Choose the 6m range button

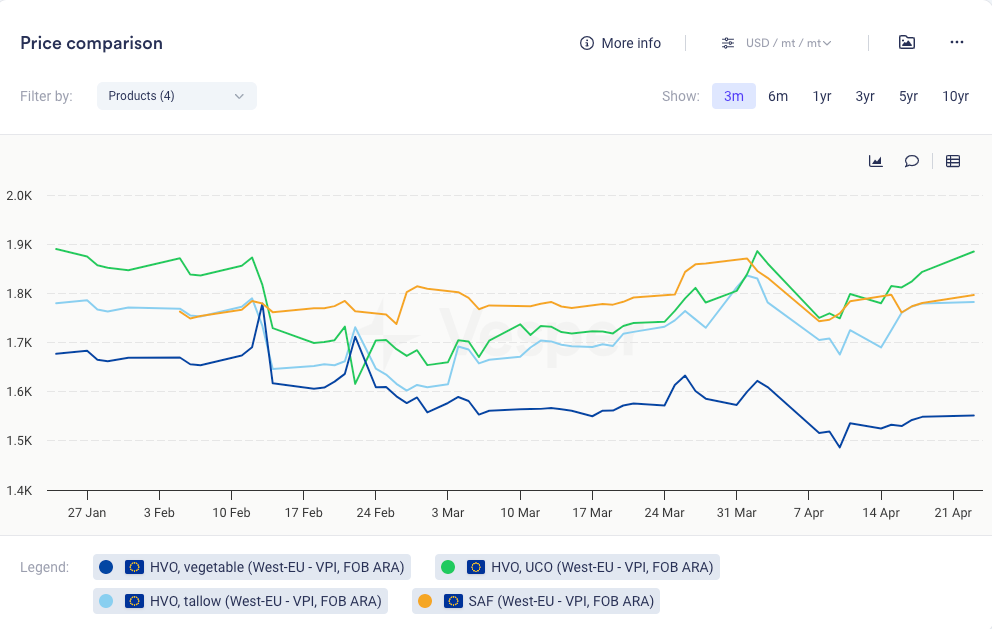click(778, 96)
